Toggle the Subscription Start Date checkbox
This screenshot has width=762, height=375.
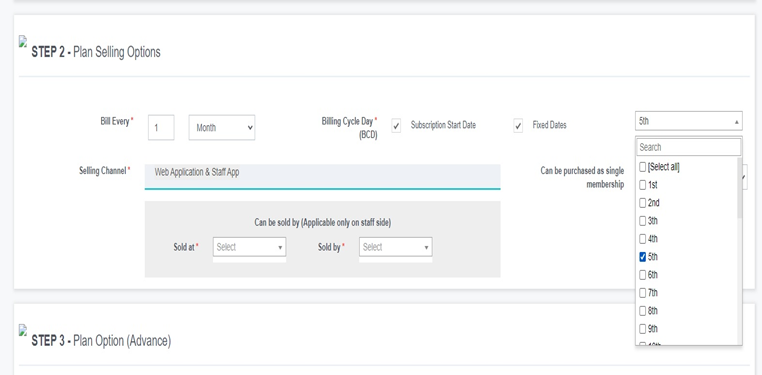coord(397,126)
